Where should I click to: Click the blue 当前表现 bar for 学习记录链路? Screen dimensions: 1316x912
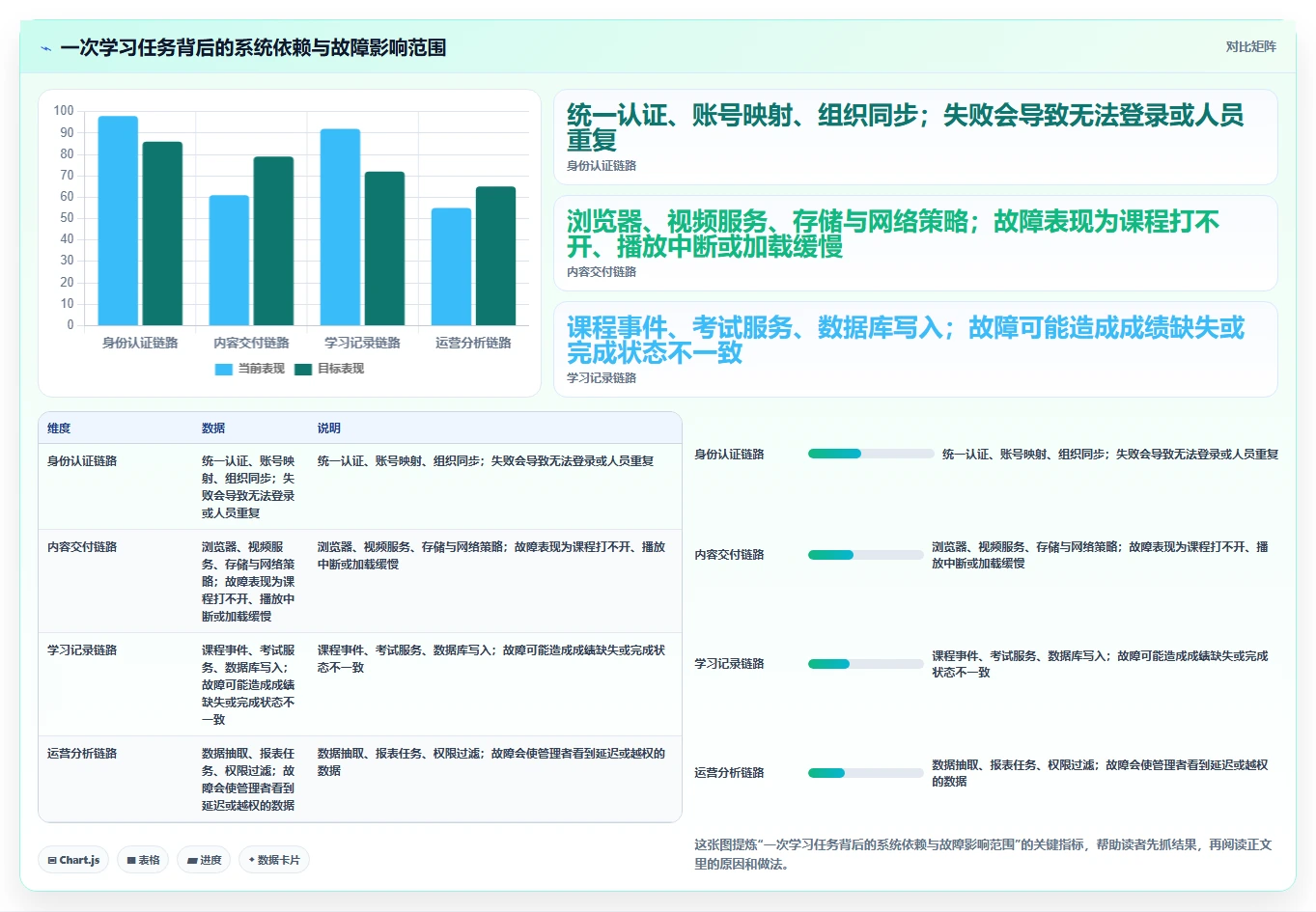[340, 227]
